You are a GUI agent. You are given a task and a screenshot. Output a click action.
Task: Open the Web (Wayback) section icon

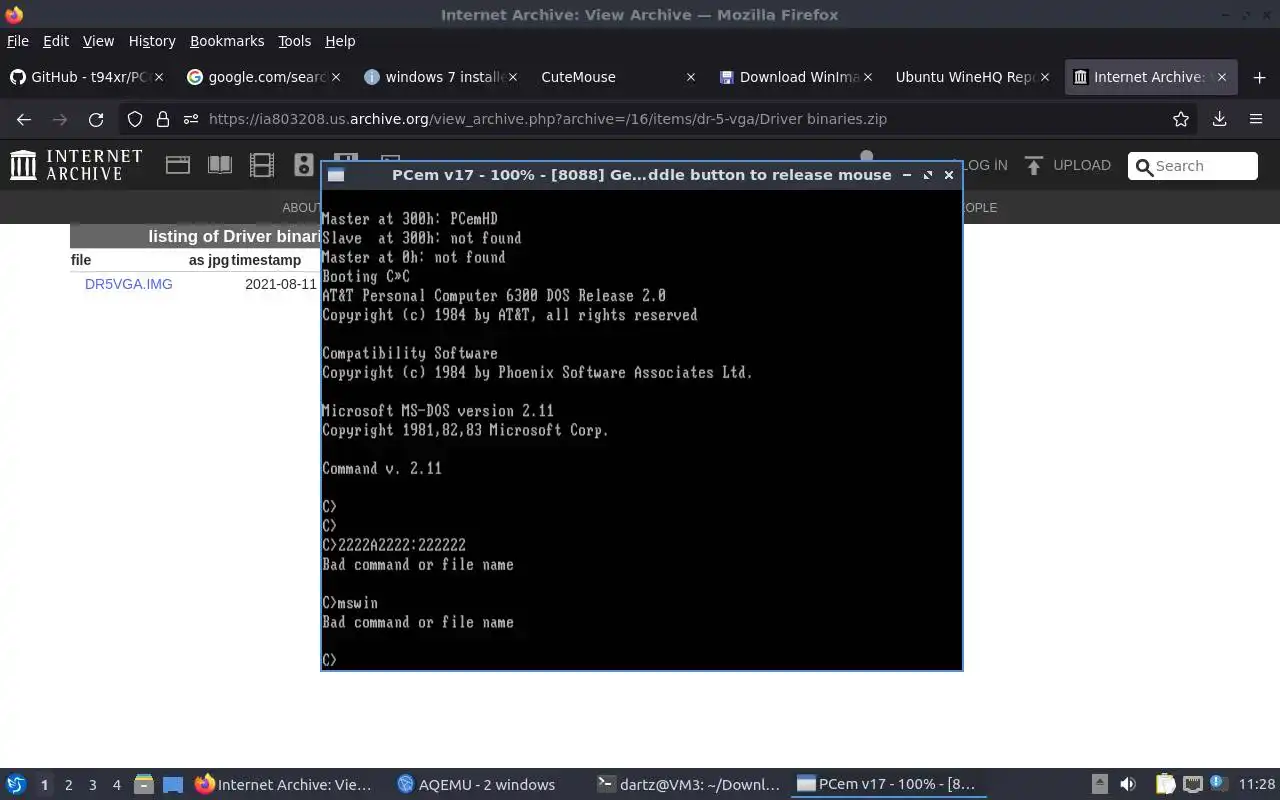(x=178, y=165)
